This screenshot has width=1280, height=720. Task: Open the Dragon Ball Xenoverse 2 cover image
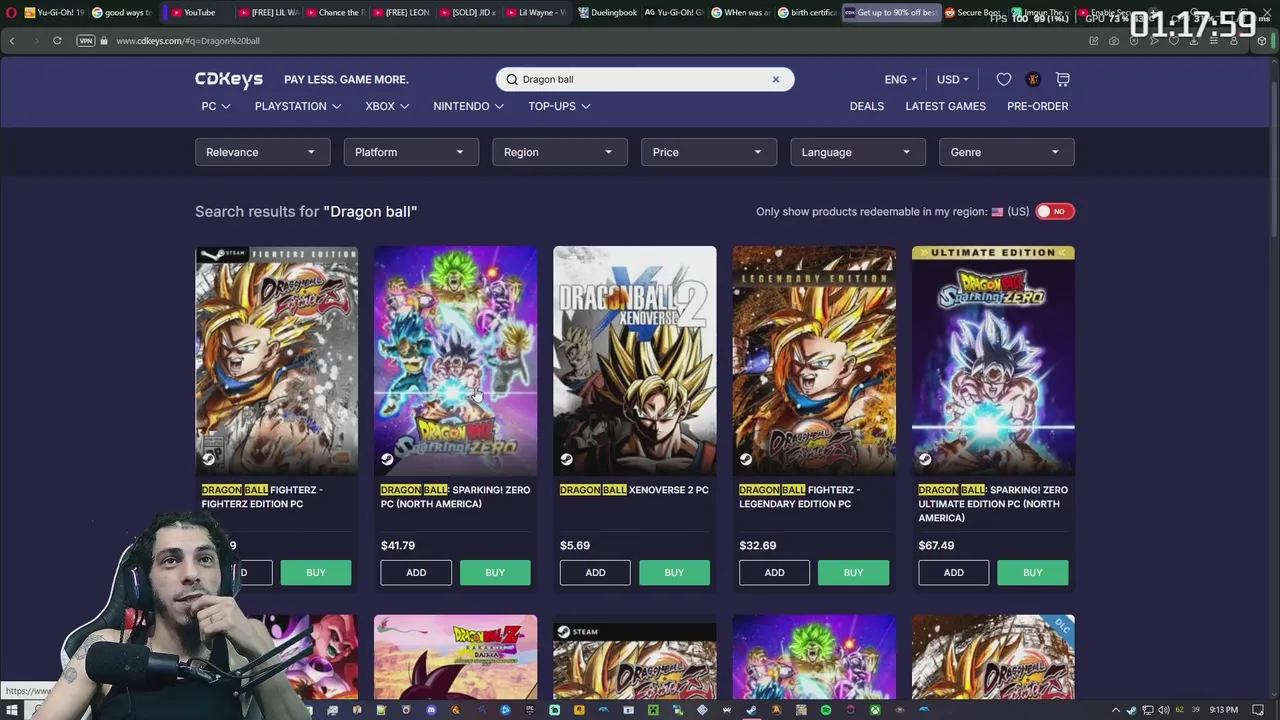[x=635, y=360]
